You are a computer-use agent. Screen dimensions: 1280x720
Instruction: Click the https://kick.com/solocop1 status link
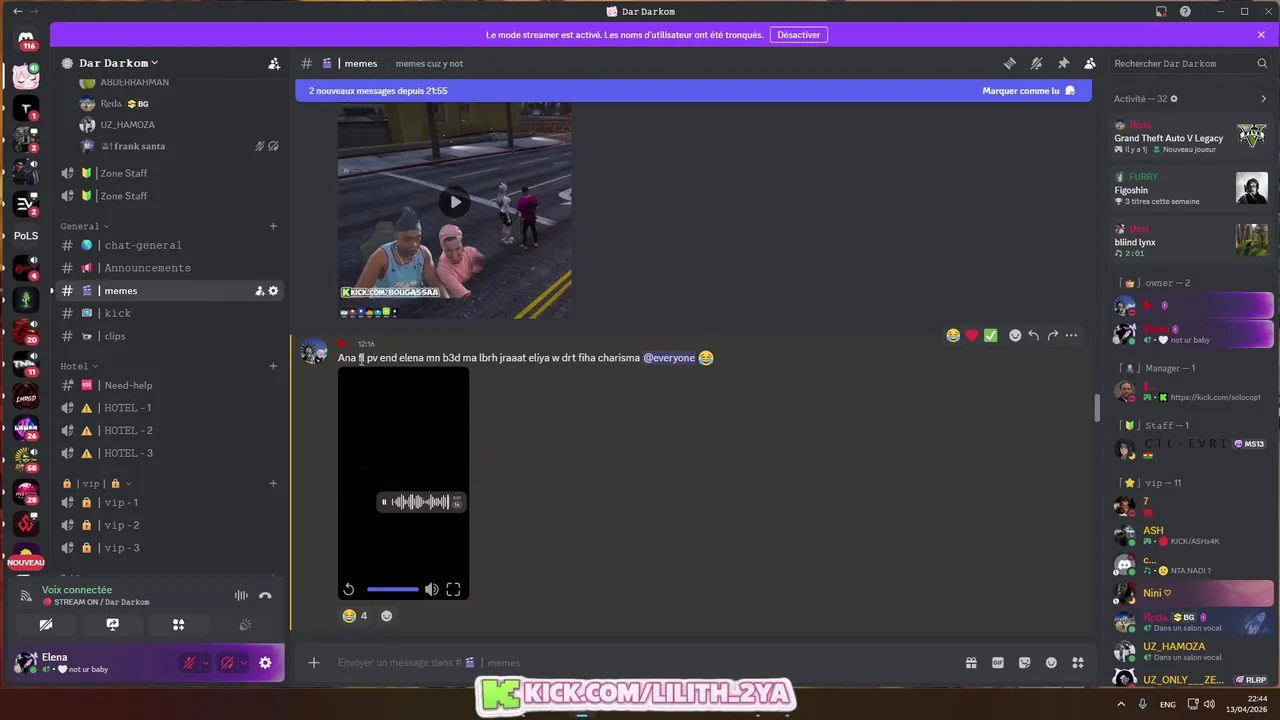tap(1215, 397)
